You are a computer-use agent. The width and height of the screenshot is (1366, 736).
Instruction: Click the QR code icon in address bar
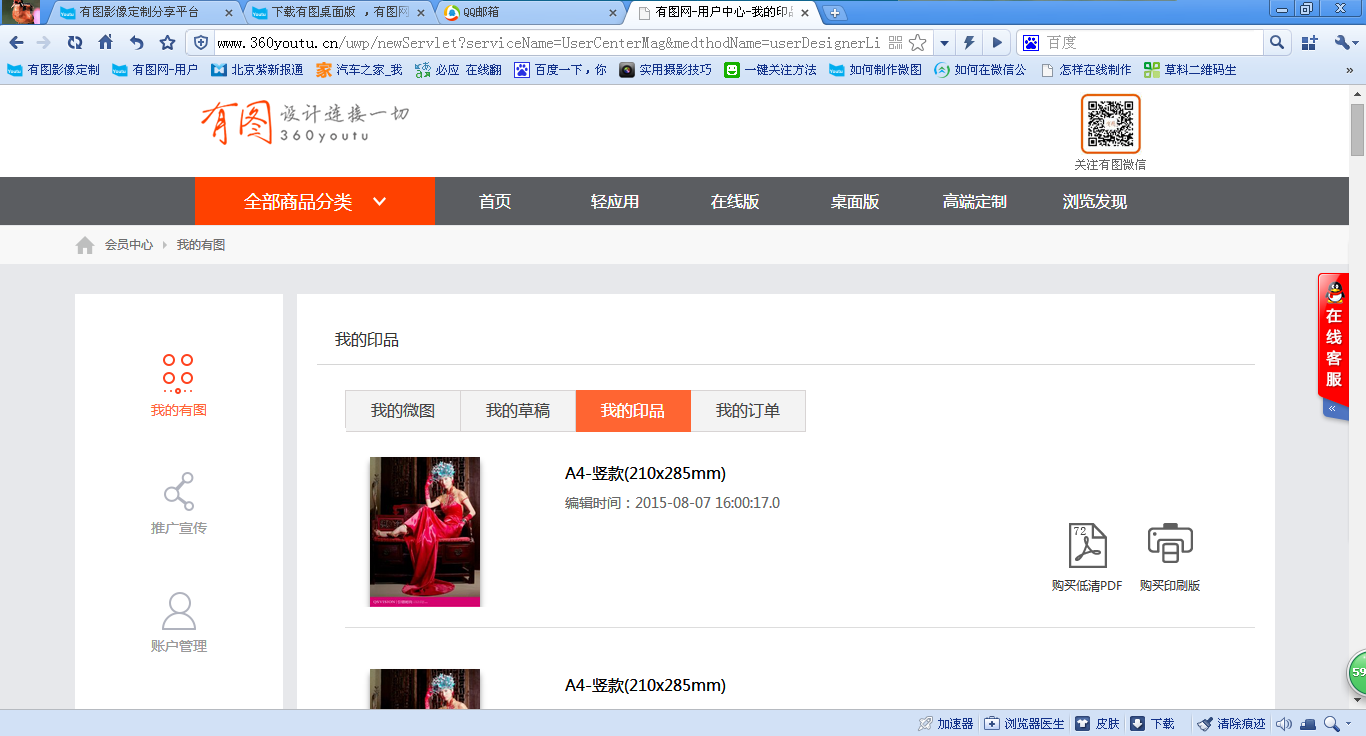(895, 43)
